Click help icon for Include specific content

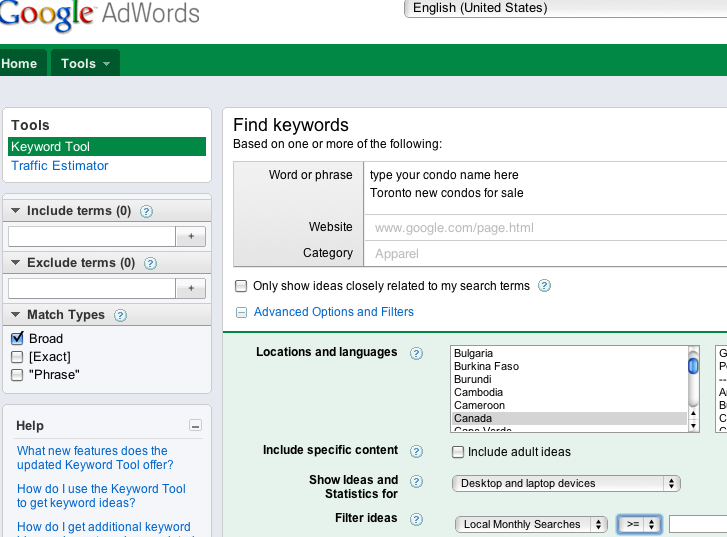point(416,451)
